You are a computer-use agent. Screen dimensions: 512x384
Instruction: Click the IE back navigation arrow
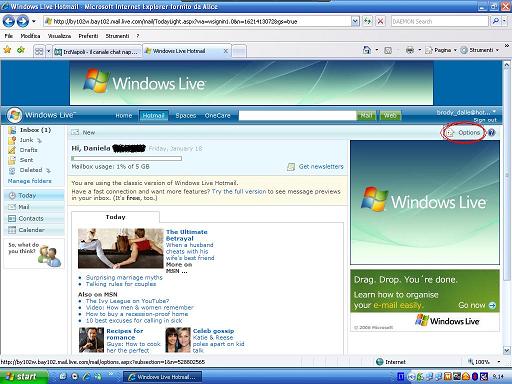click(x=9, y=22)
